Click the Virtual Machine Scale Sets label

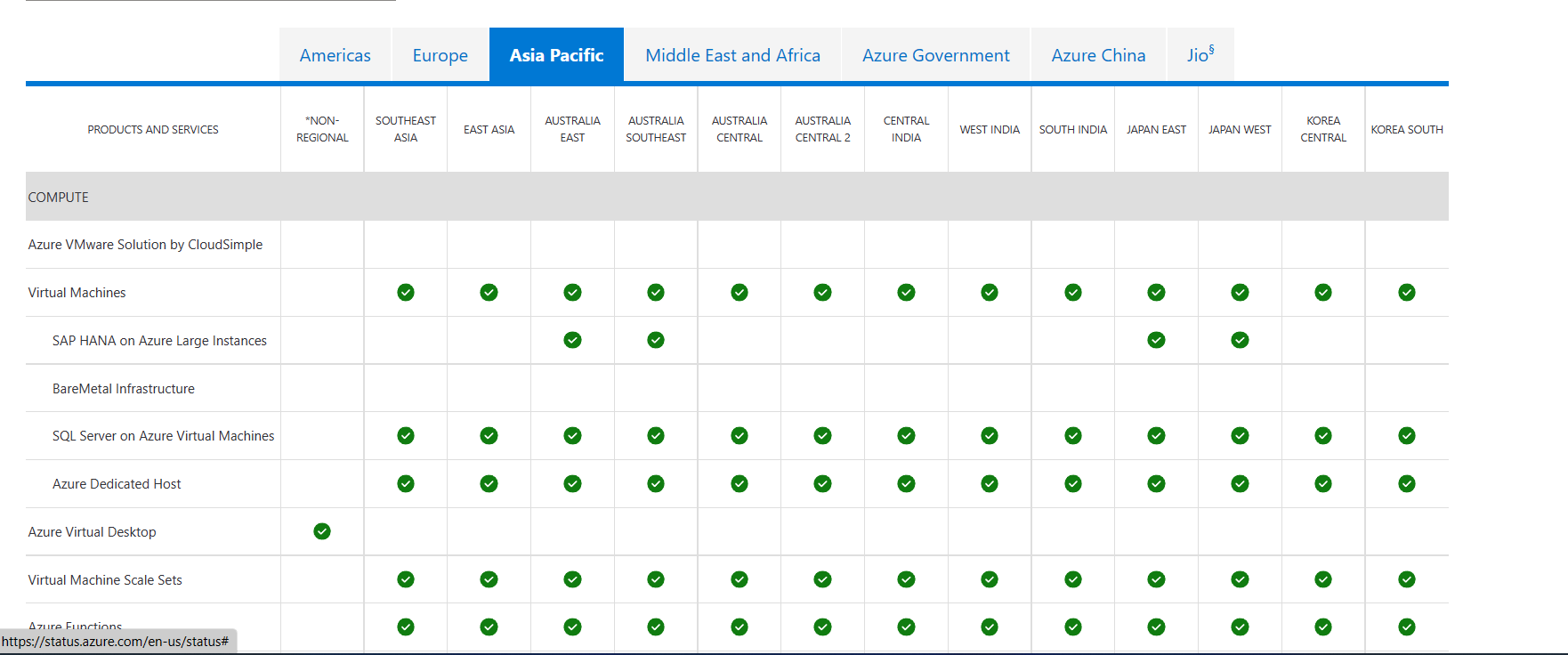click(105, 580)
